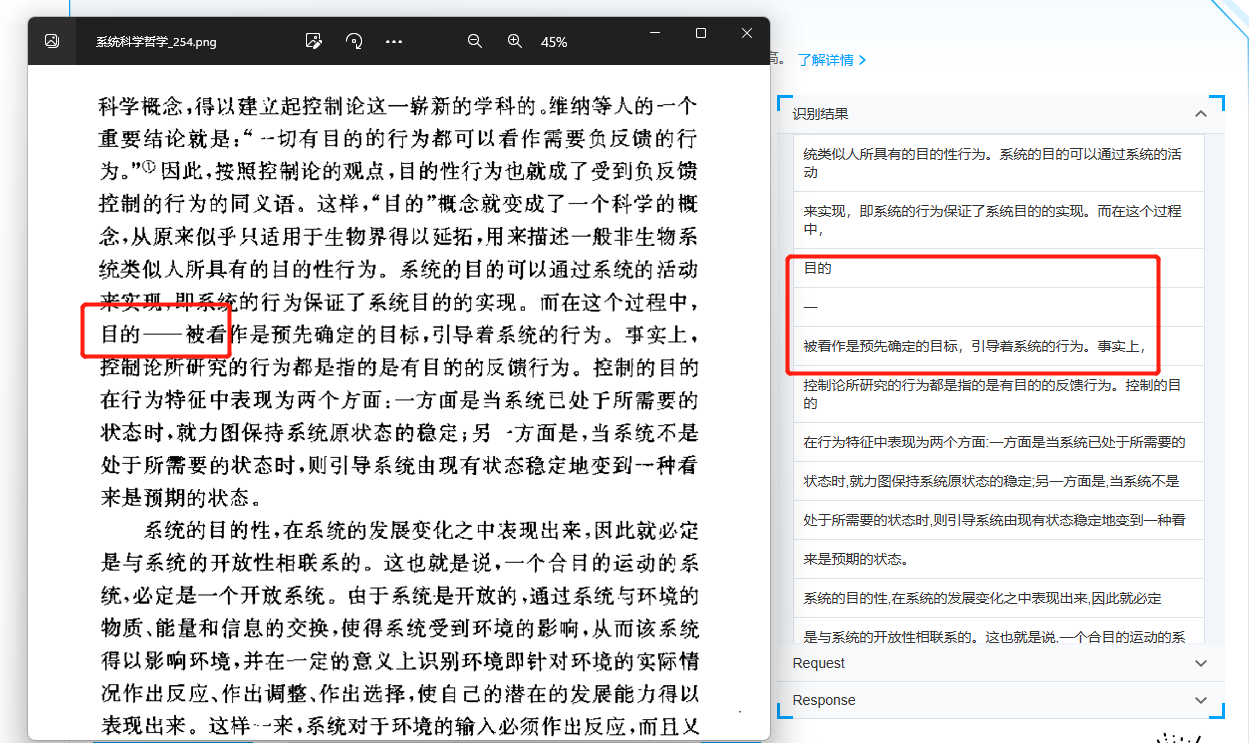Click the file name 系统科学哲学_254.png
Screen dimensions: 1253x743
pyautogui.click(x=156, y=42)
